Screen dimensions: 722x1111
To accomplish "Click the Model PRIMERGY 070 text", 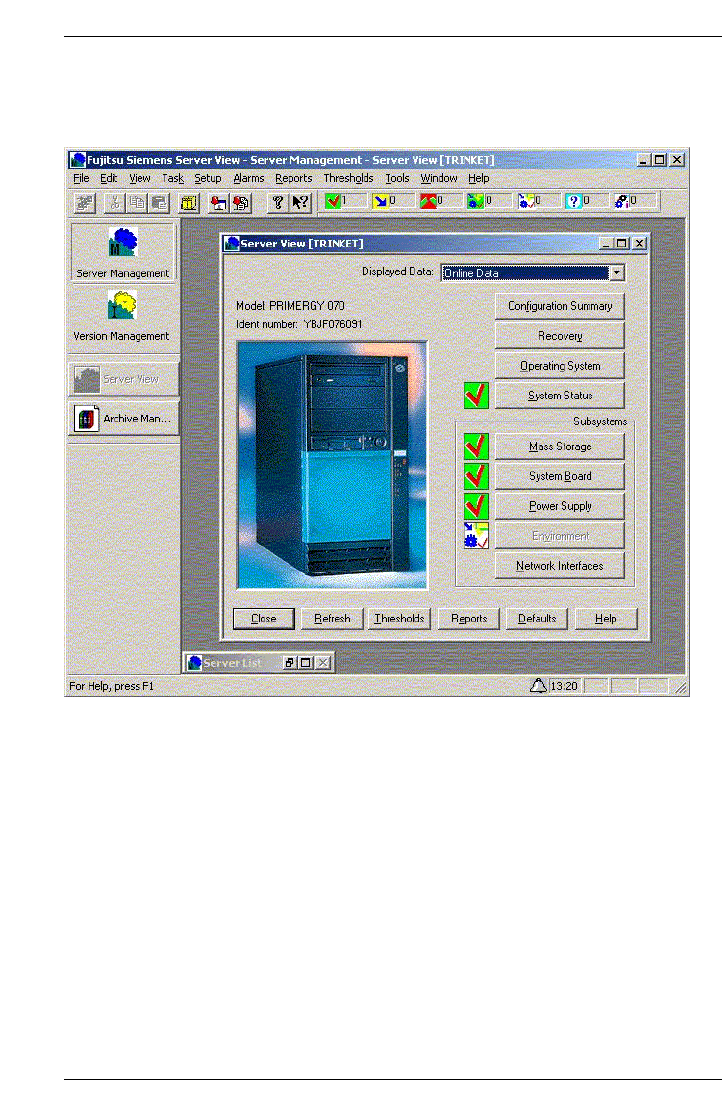I will [x=290, y=305].
